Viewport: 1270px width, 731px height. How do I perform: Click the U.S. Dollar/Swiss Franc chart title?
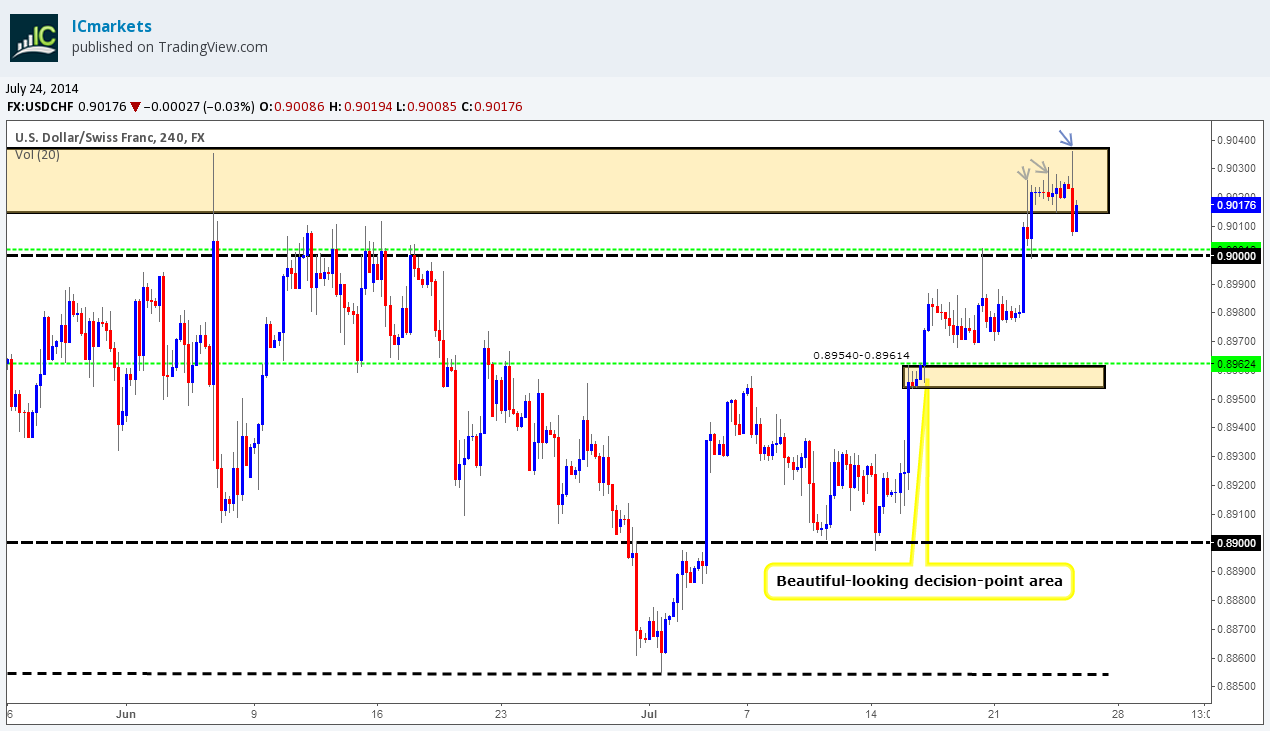pyautogui.click(x=110, y=138)
